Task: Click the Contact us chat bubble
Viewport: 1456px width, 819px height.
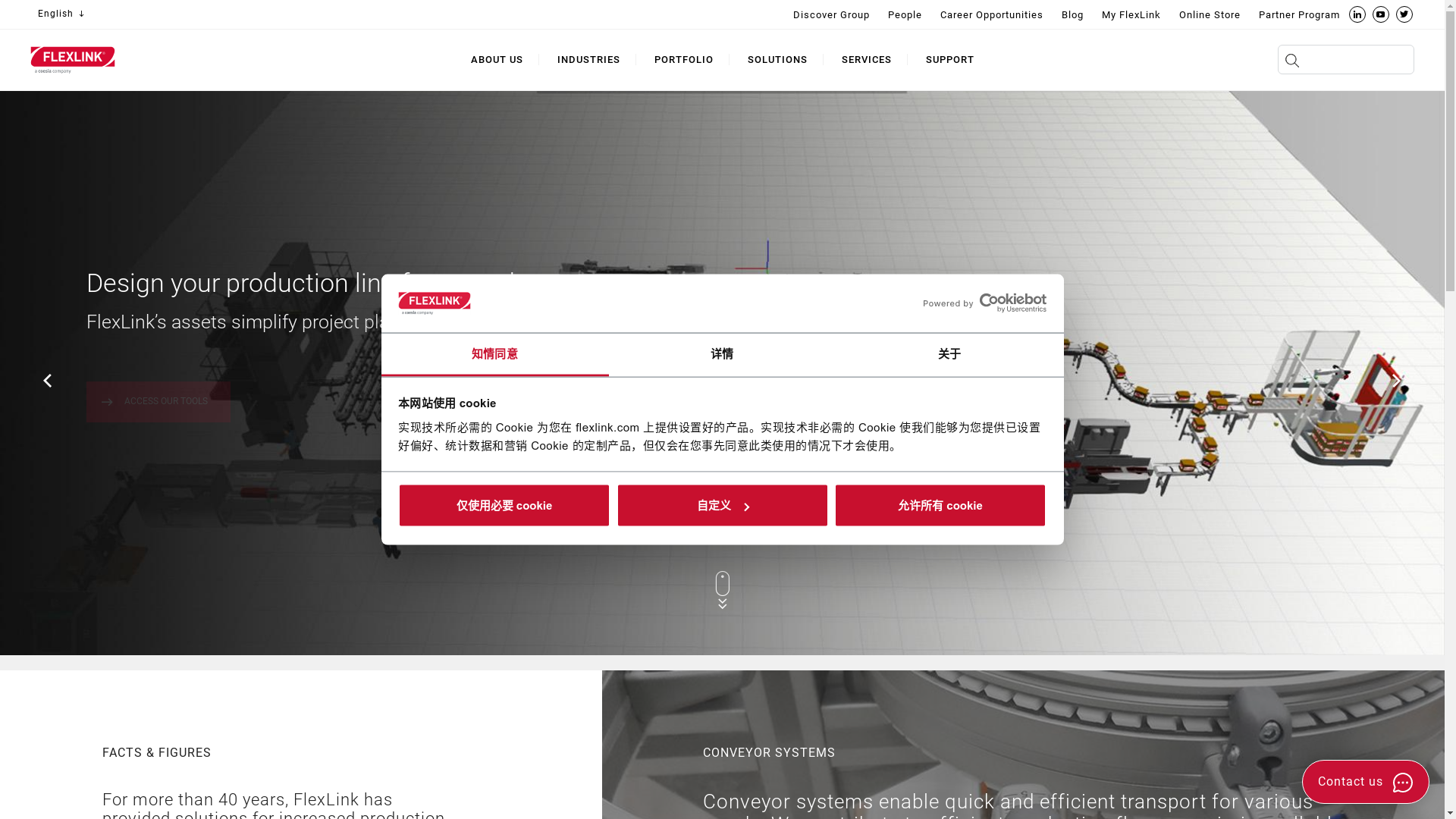Action: 1365,782
